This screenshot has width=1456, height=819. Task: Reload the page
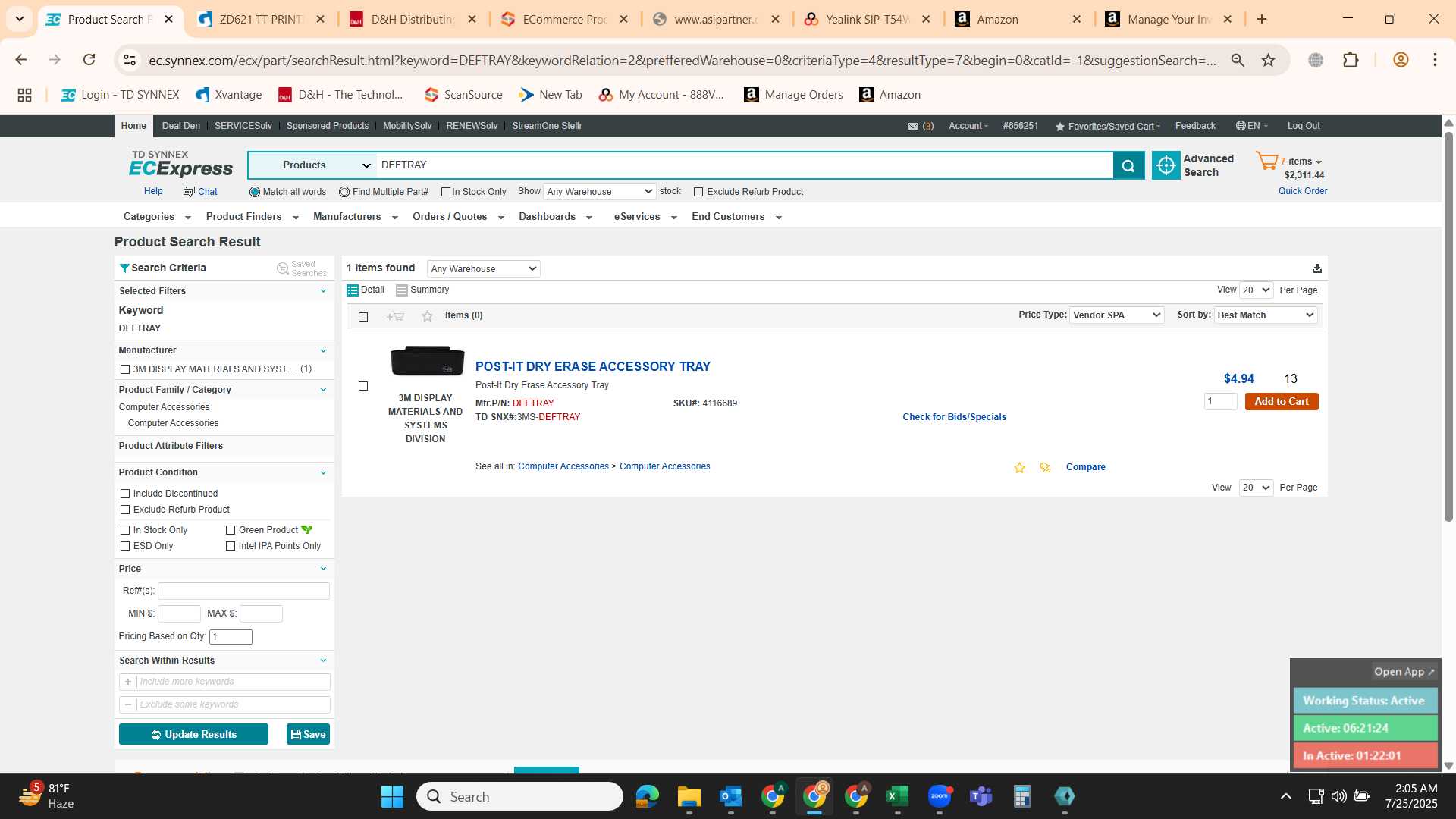[89, 60]
